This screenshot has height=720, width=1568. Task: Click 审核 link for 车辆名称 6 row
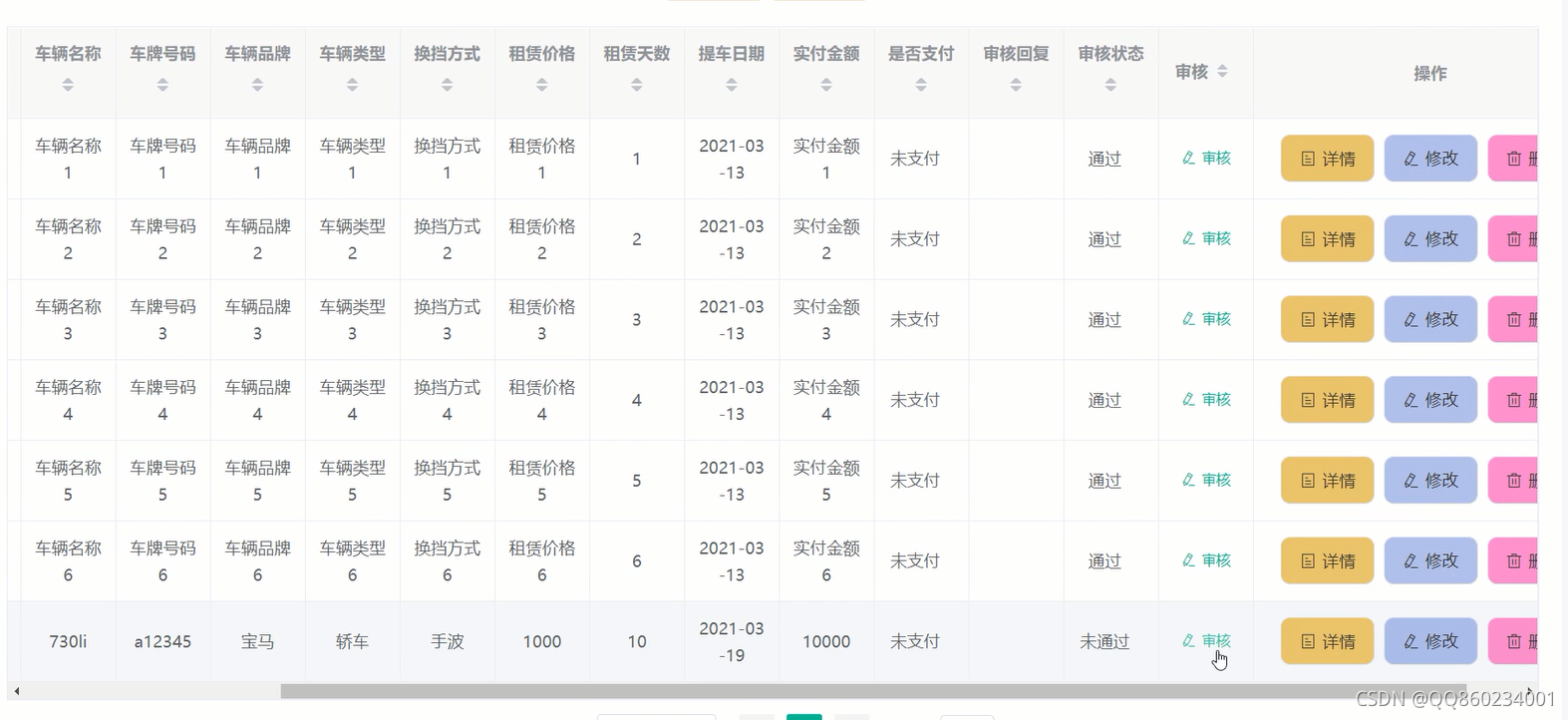coord(1206,560)
